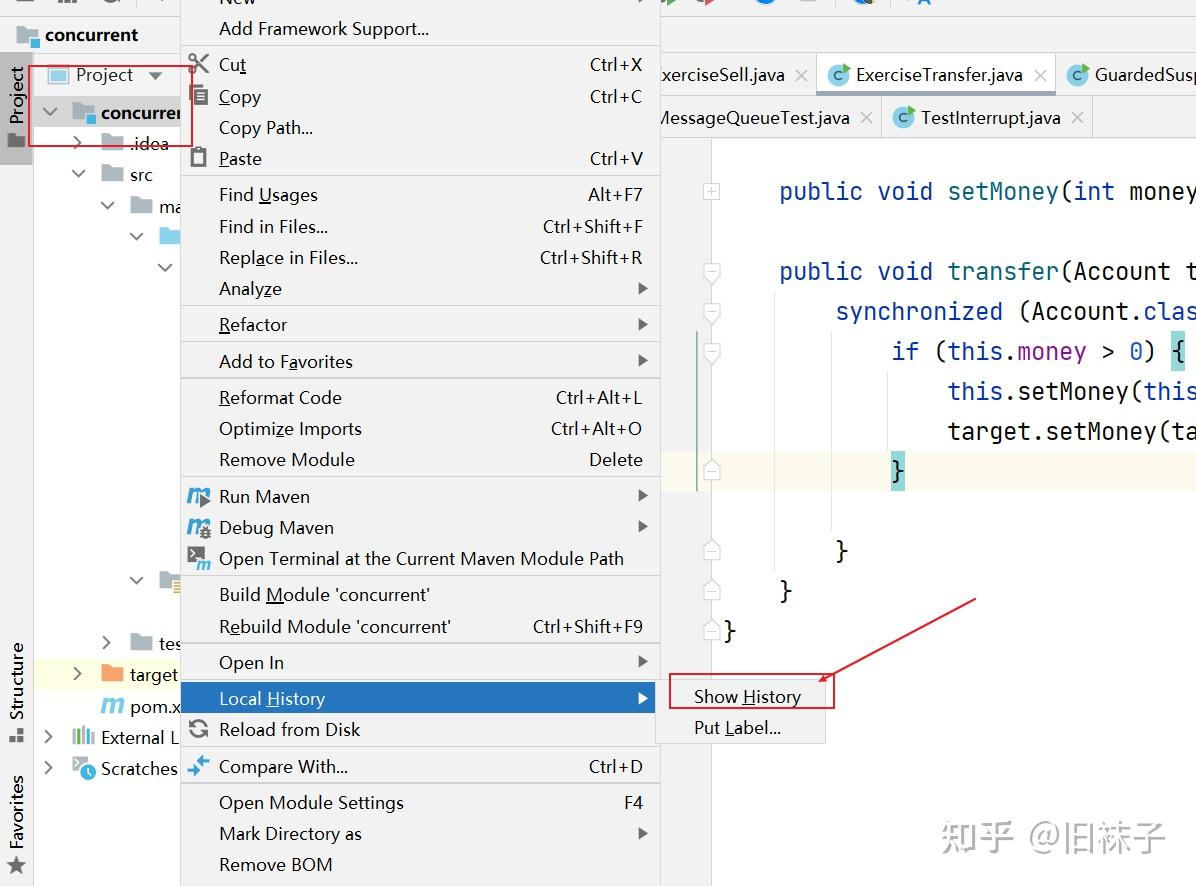Close the ExerciseTransfer.java tab
Screen dimensions: 1196x886
(x=1040, y=75)
